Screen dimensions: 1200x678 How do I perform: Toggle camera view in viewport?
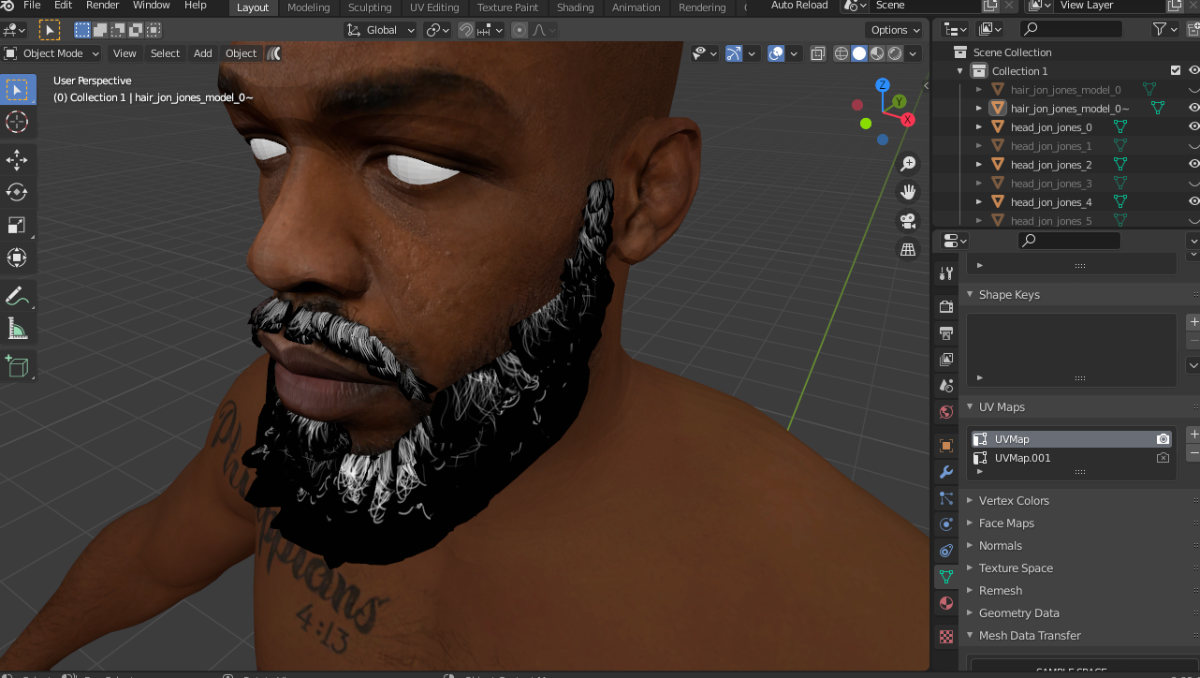908,221
